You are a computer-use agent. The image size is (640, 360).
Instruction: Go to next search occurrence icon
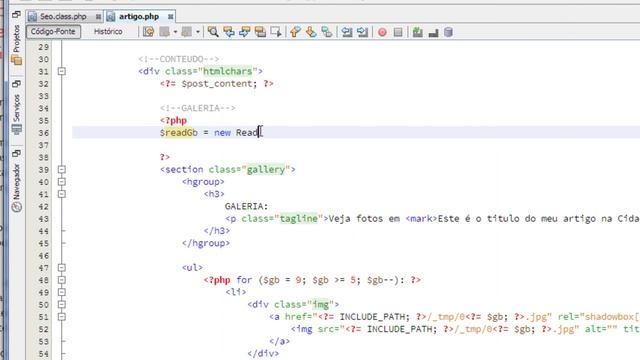pos(244,32)
